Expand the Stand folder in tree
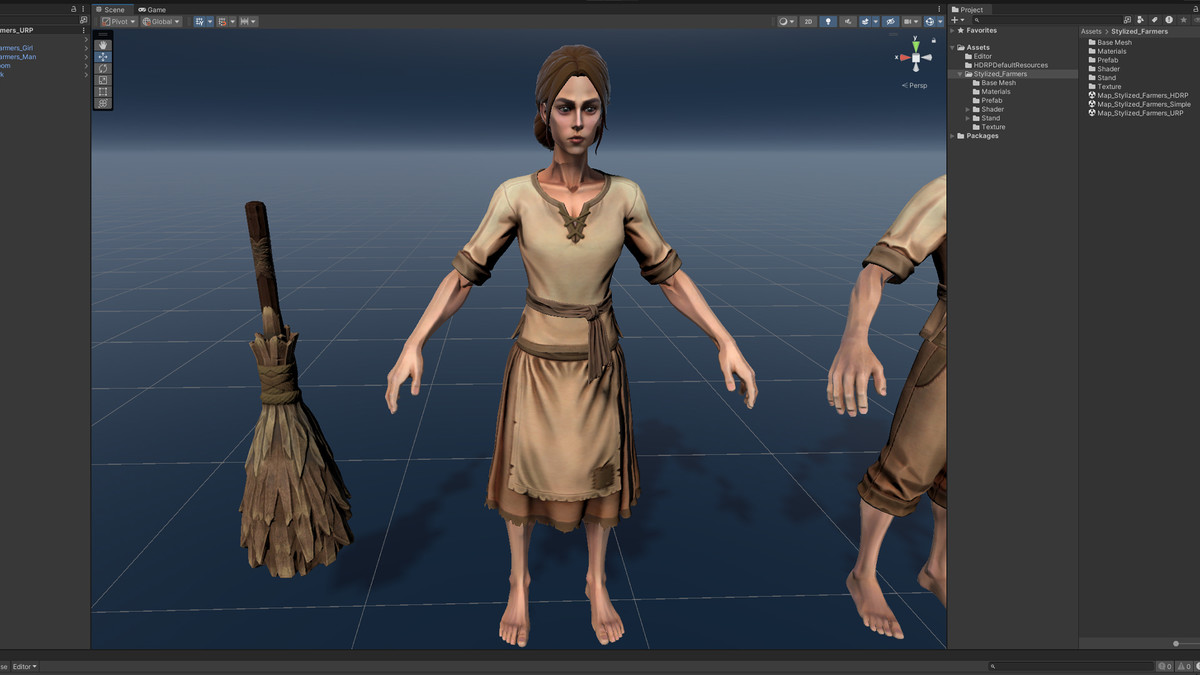 tap(968, 118)
